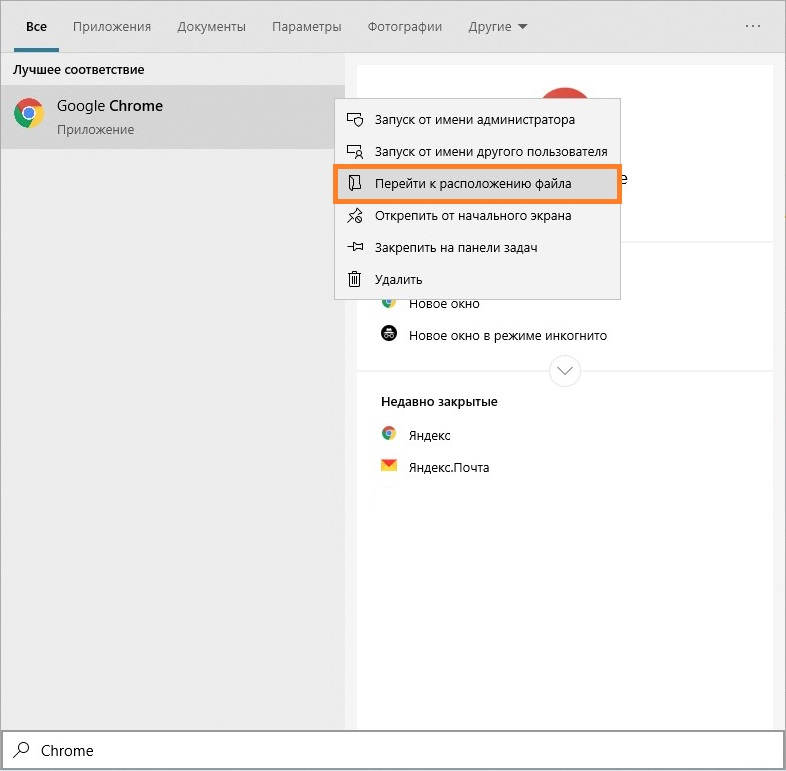Click the trash can delete icon
Screen dimensions: 786x771
tap(354, 280)
